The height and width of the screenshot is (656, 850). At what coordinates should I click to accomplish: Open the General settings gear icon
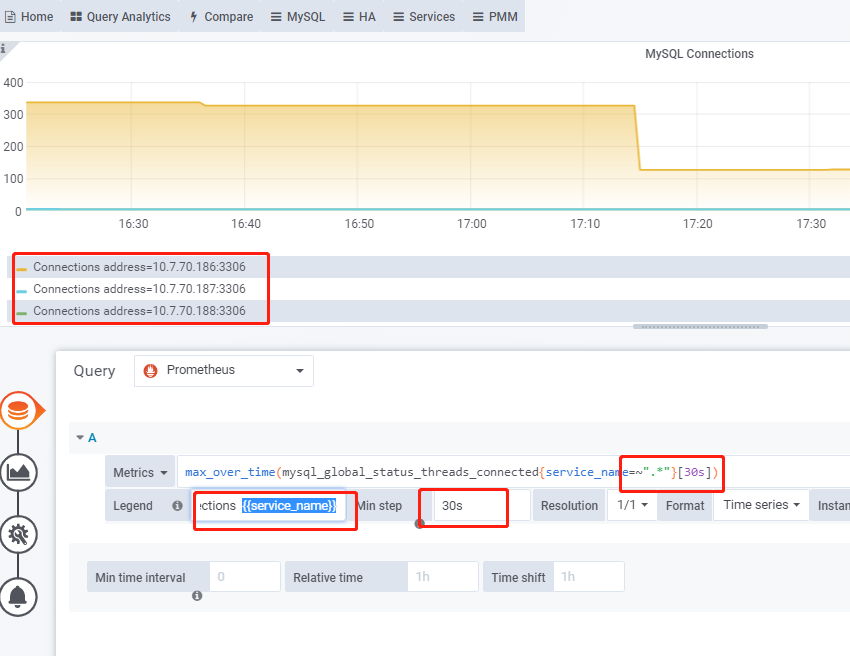(18, 535)
